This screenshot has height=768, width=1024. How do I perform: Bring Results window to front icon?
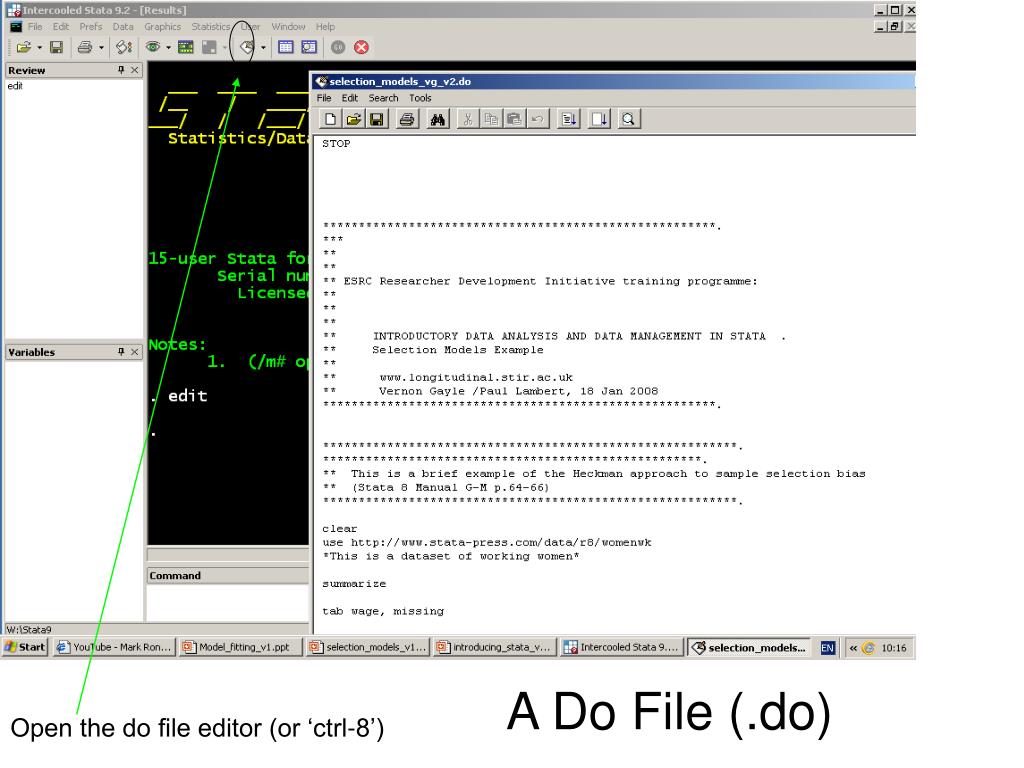point(185,47)
